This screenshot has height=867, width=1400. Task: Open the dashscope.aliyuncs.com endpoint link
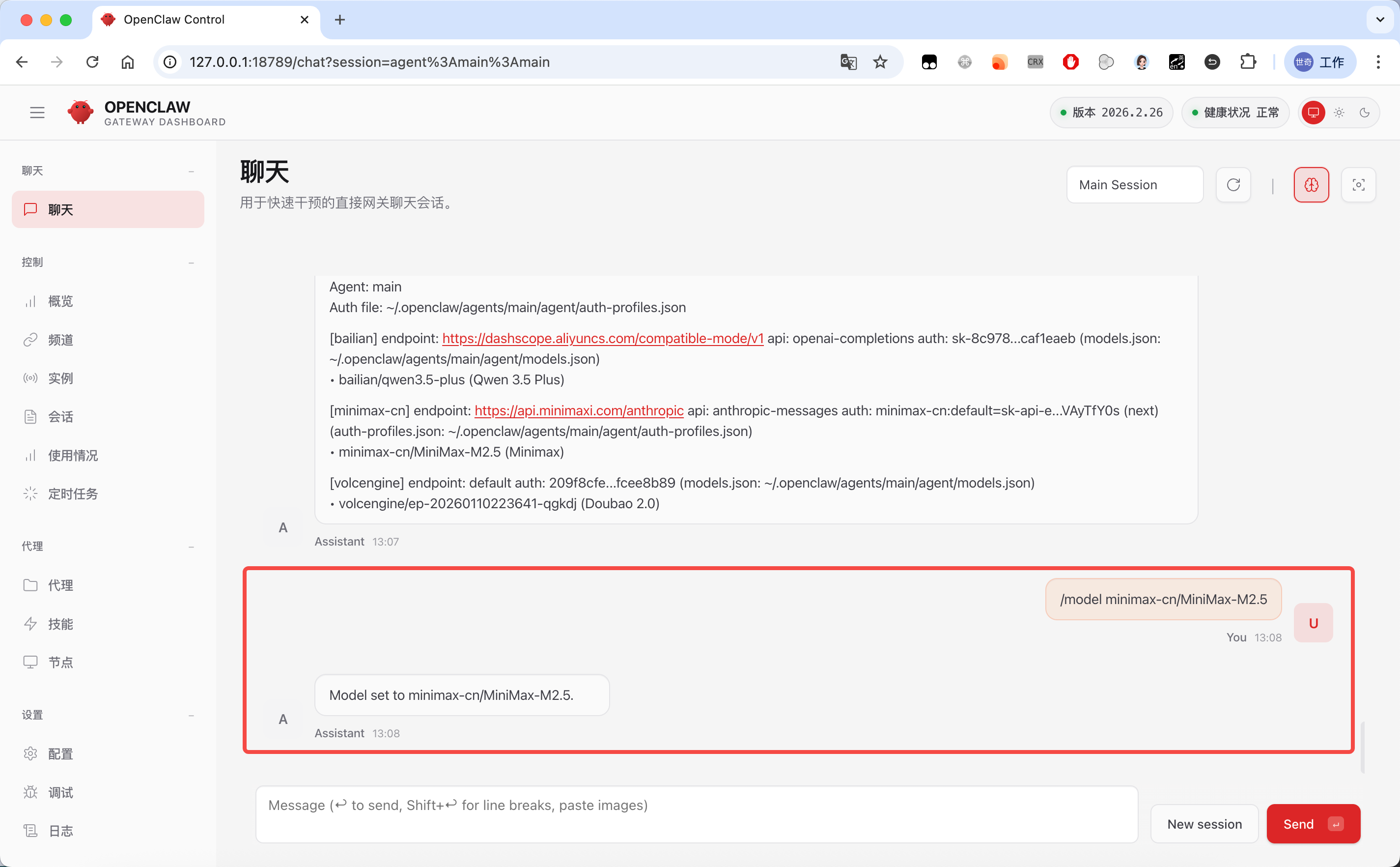pos(602,338)
